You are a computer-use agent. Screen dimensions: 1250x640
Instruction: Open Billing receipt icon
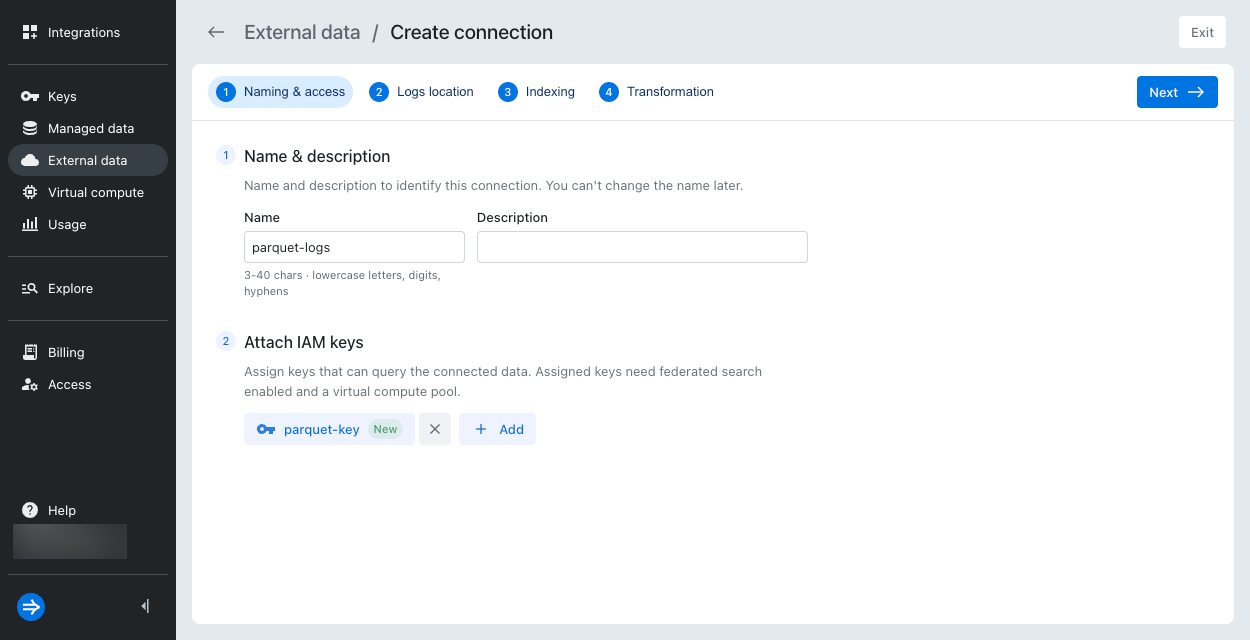click(30, 352)
